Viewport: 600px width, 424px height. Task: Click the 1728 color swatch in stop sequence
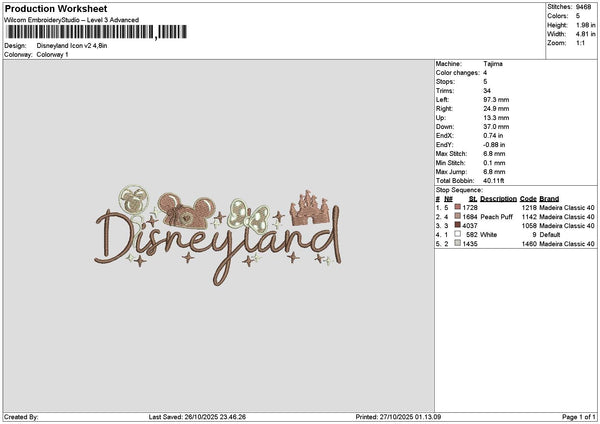pyautogui.click(x=457, y=207)
